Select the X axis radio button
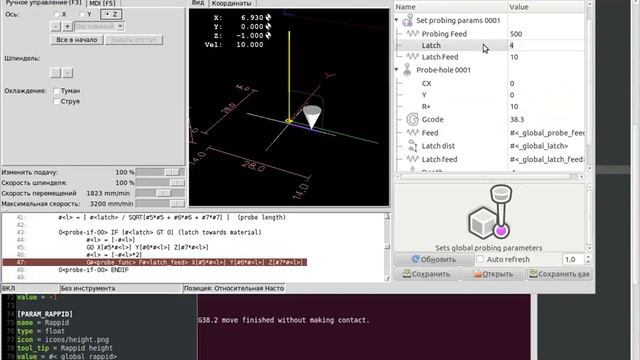 [57, 14]
